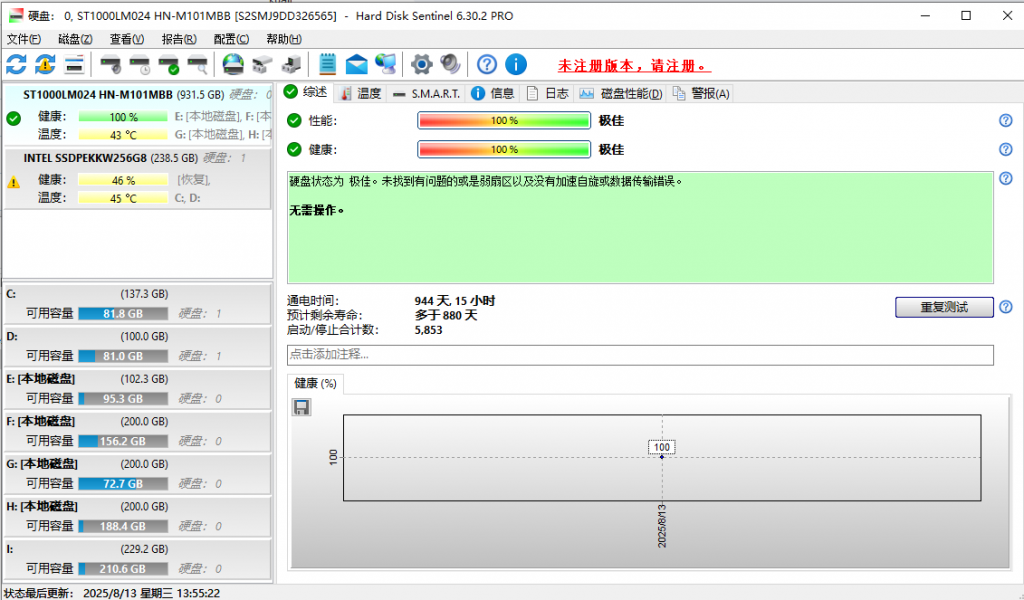Image resolution: width=1024 pixels, height=600 pixels.
Task: Switch to the 警报(A) tab
Action: (701, 93)
